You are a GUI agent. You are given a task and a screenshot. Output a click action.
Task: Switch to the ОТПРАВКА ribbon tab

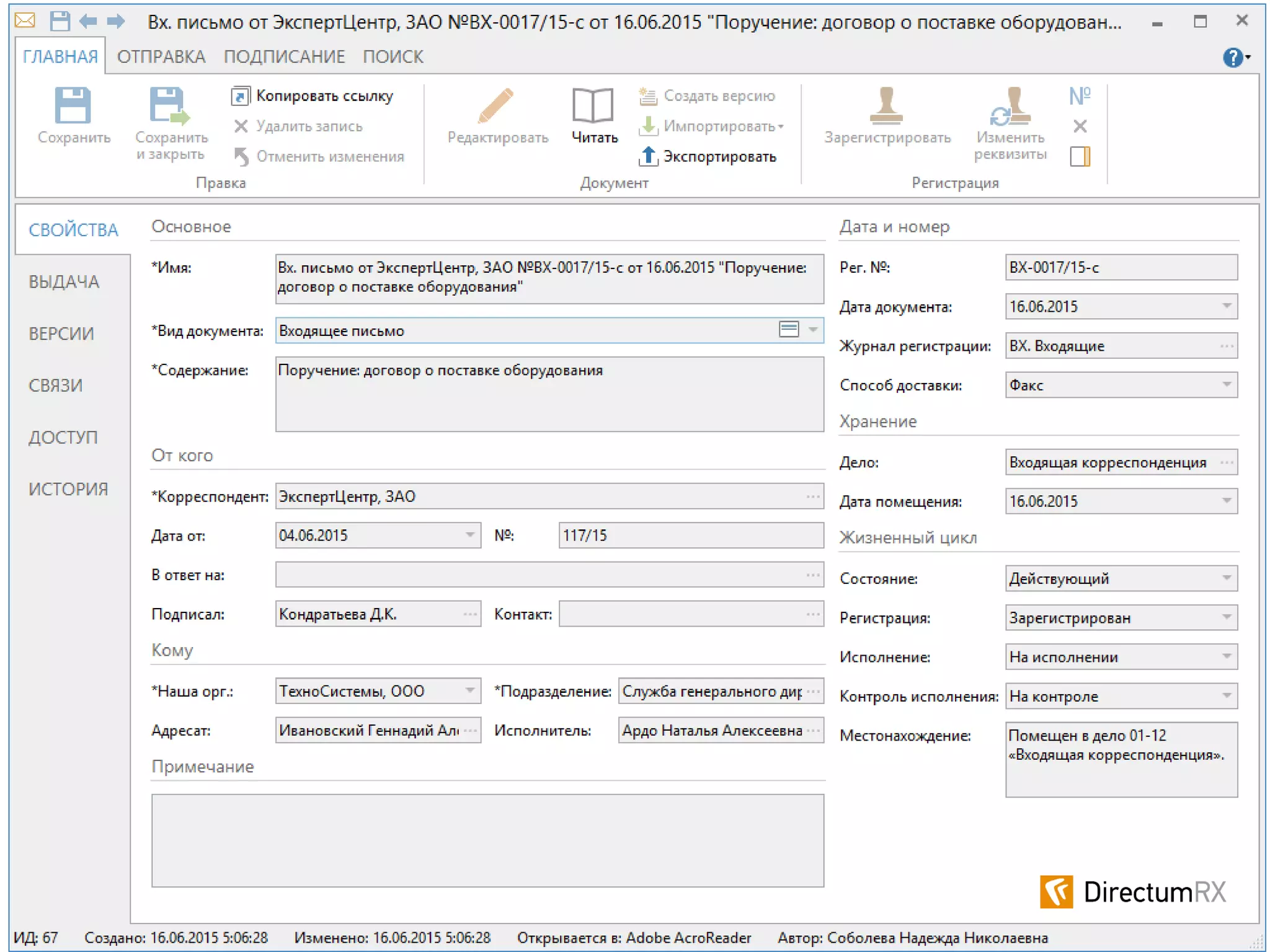(x=161, y=57)
